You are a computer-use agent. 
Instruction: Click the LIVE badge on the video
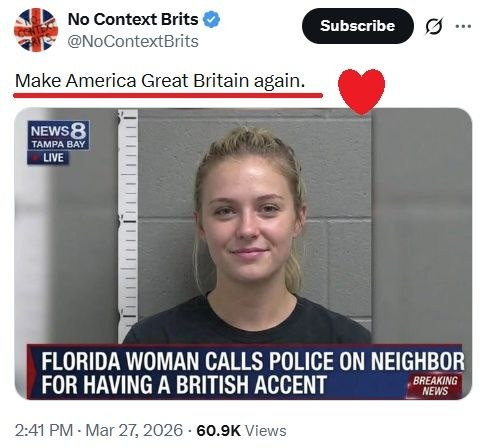pos(48,158)
